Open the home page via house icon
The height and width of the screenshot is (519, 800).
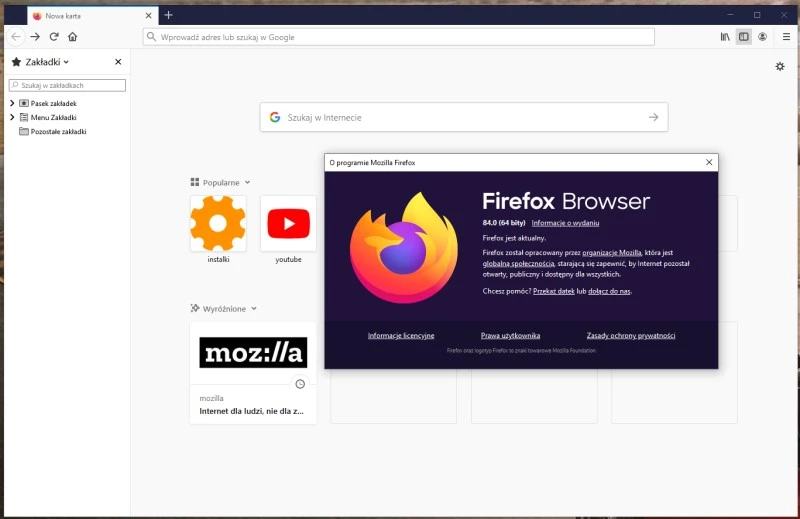pyautogui.click(x=72, y=37)
